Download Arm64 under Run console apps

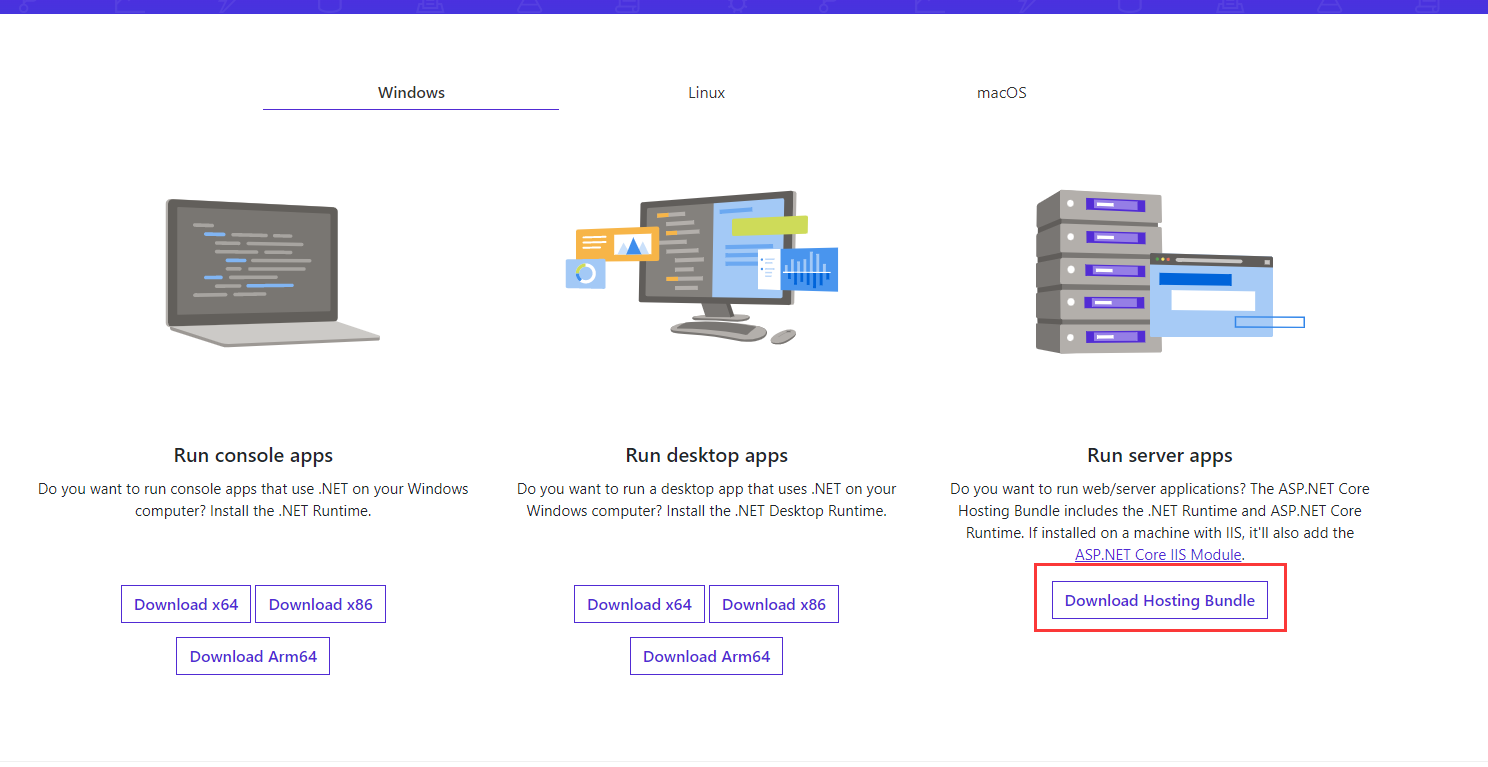click(253, 656)
